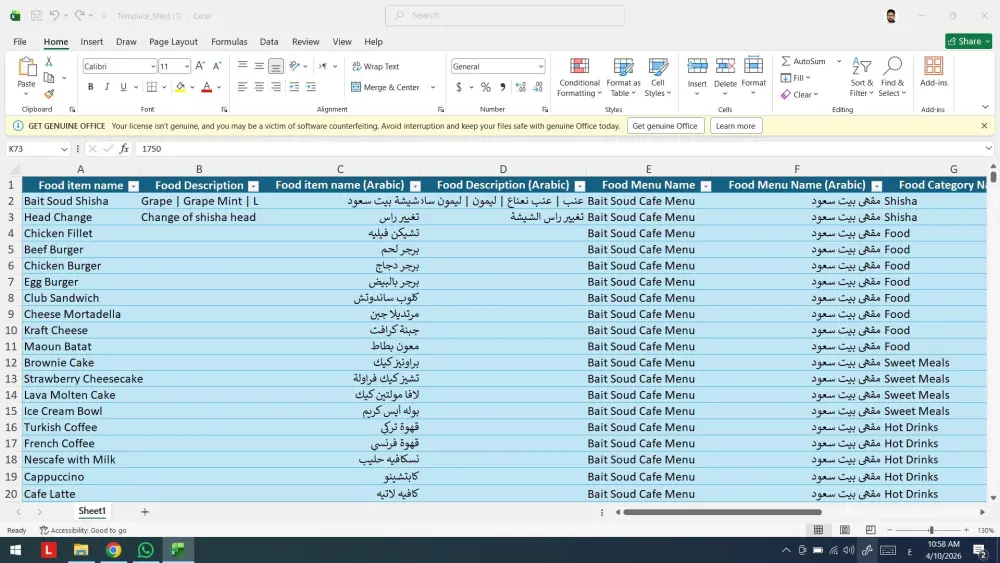Click the Paste clipboard icon

pyautogui.click(x=27, y=66)
